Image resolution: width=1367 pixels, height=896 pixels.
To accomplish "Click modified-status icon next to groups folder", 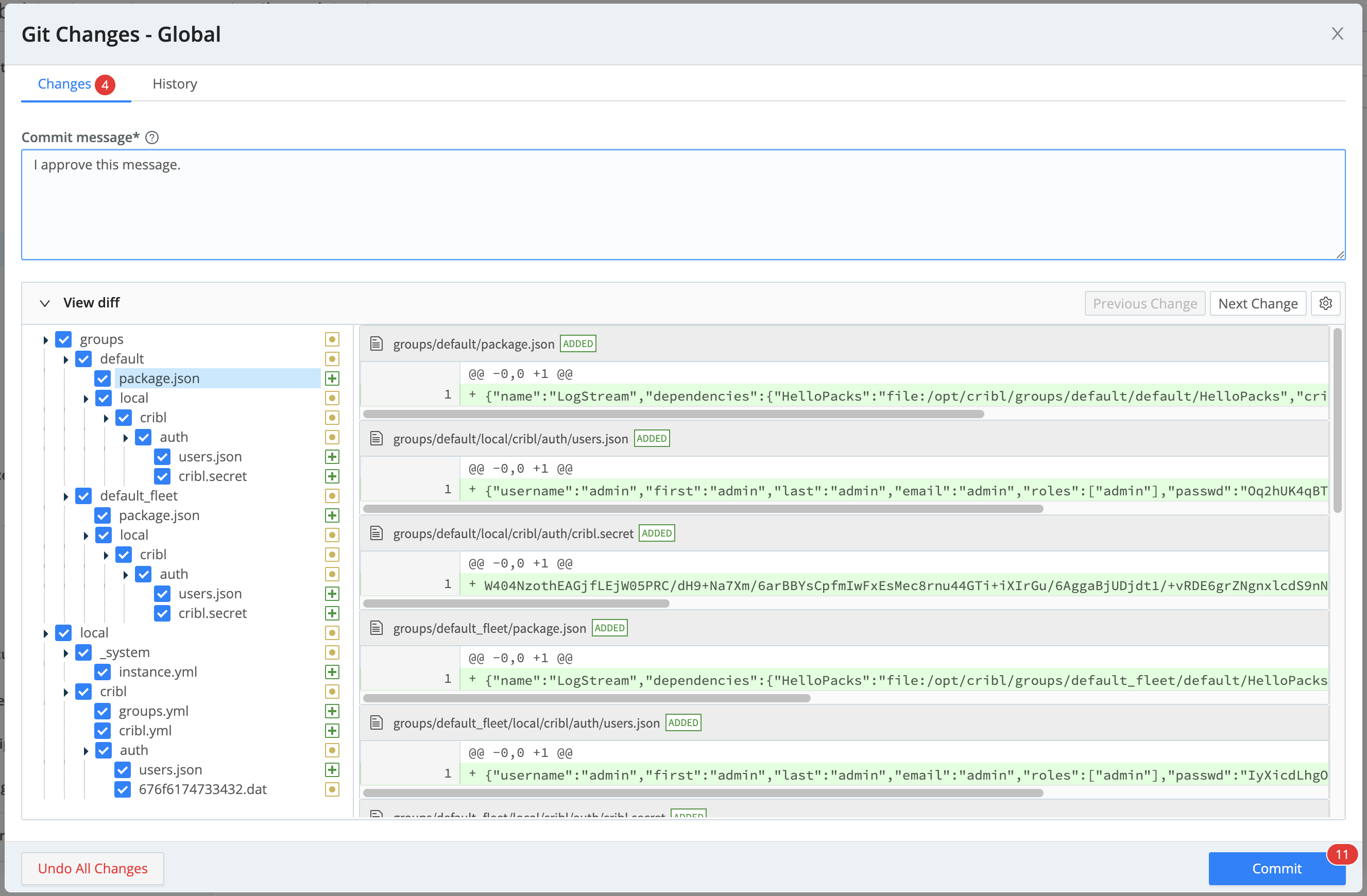I will [x=332, y=339].
